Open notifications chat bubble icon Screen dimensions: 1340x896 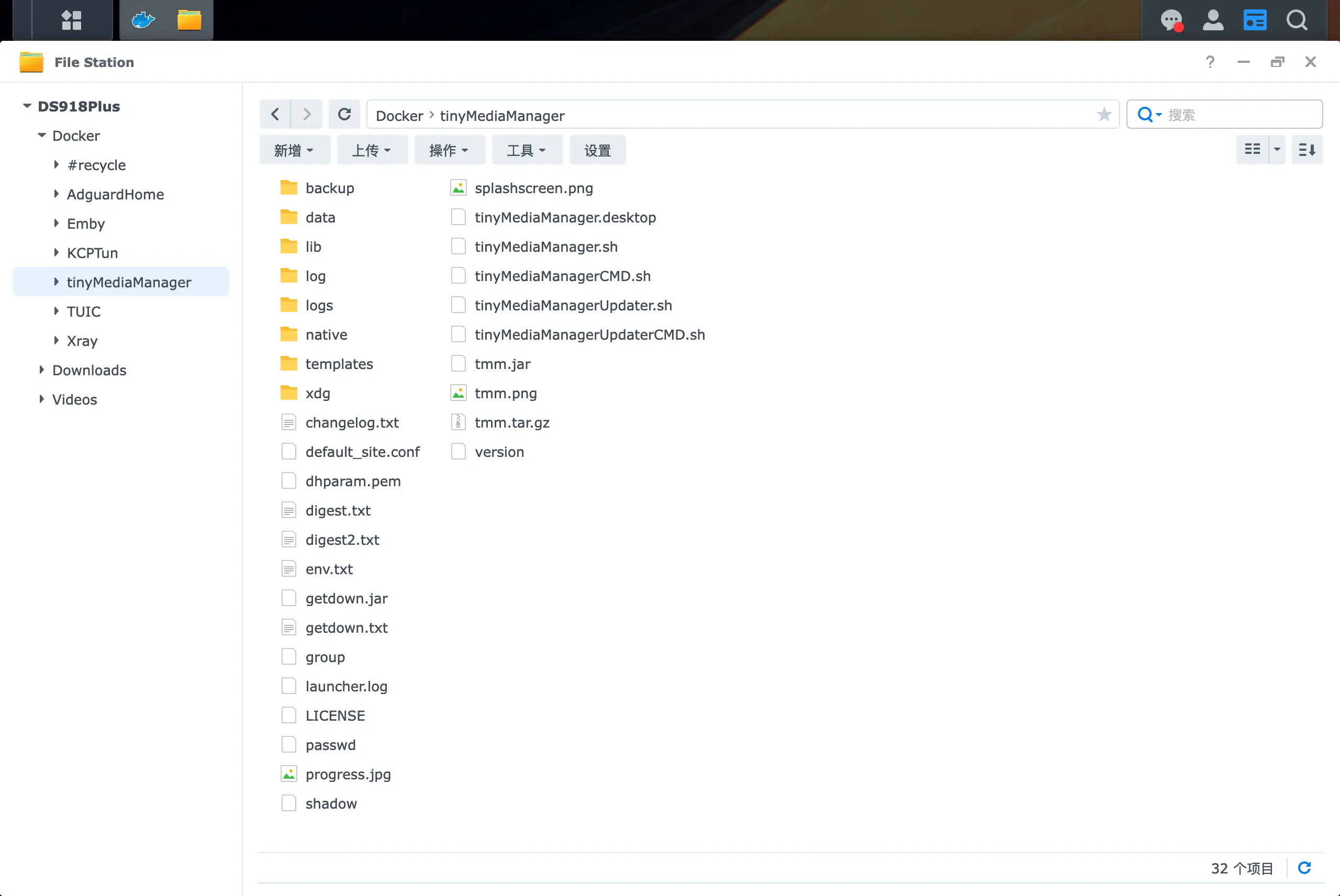tap(1171, 20)
